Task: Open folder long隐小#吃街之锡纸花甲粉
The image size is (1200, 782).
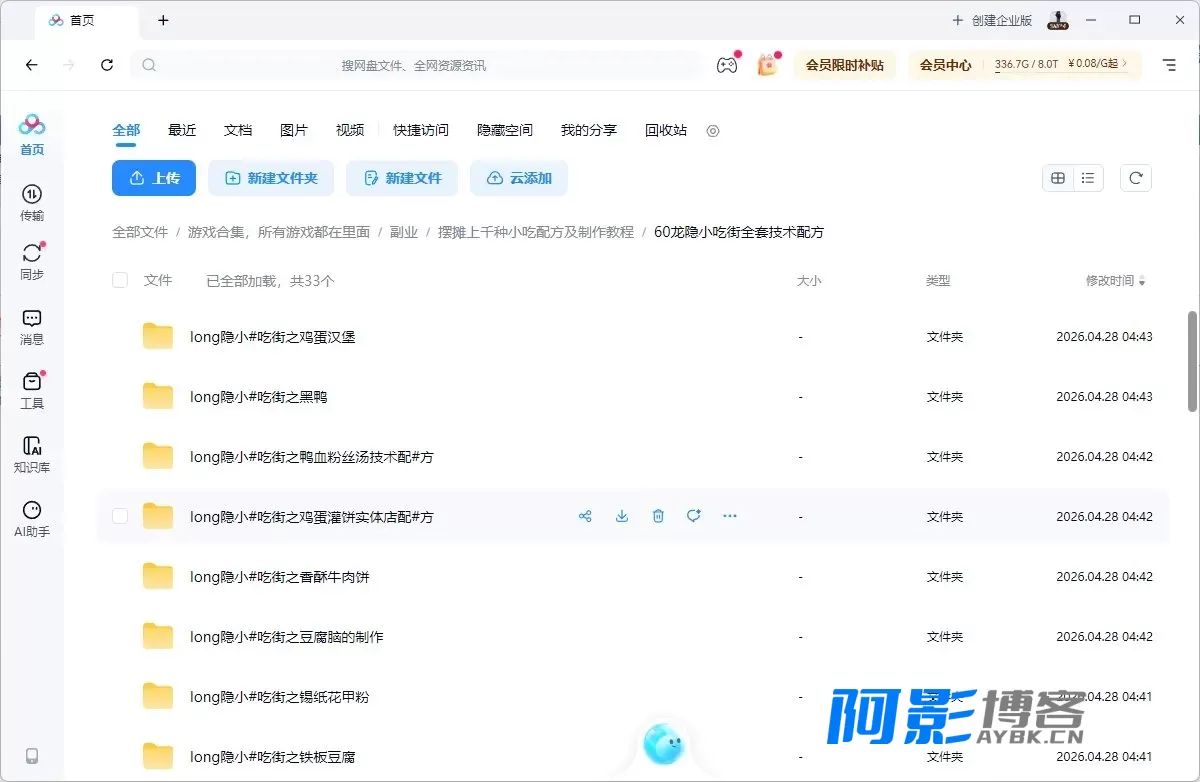Action: click(280, 697)
